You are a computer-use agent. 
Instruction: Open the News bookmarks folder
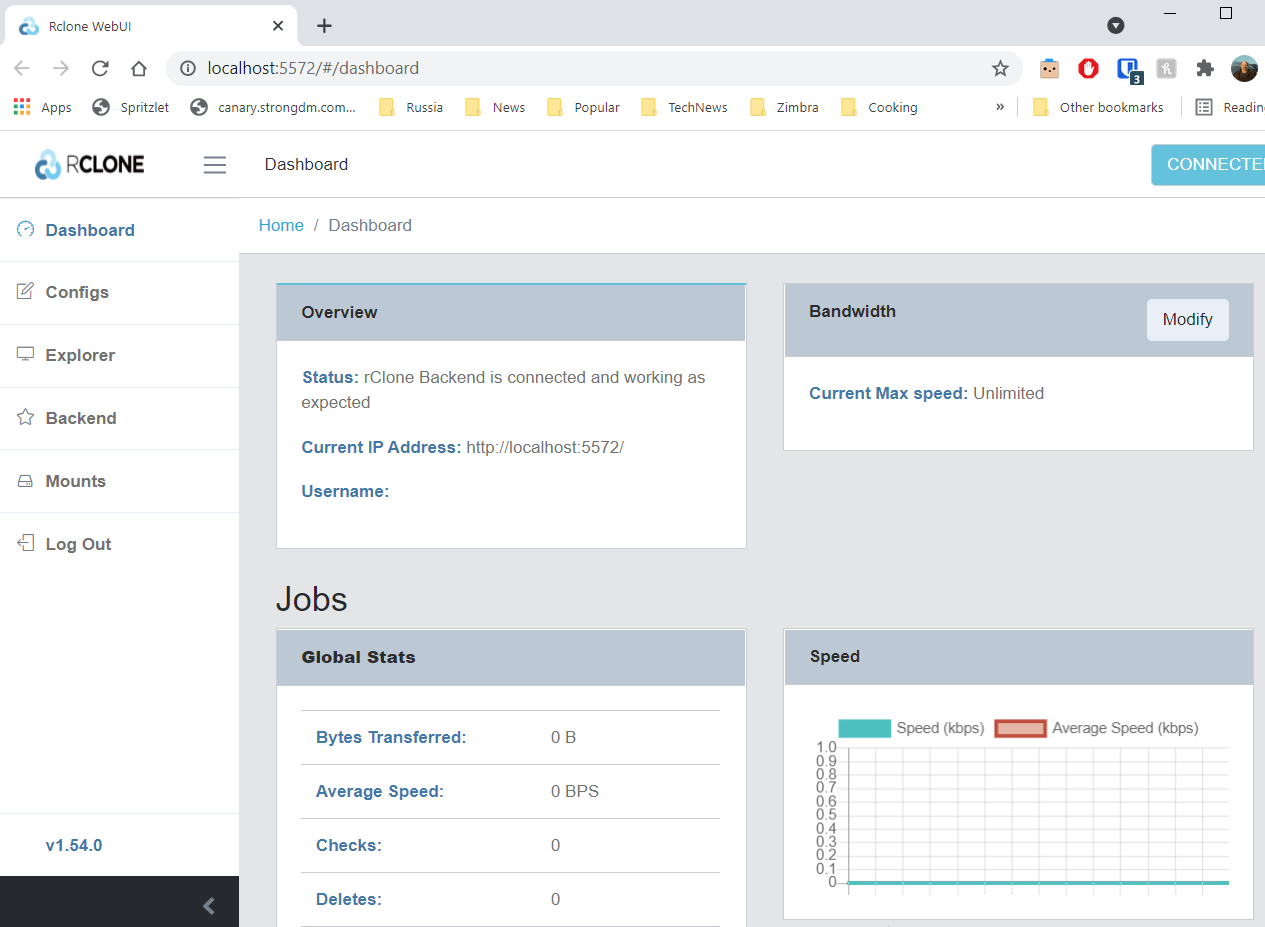coord(495,107)
